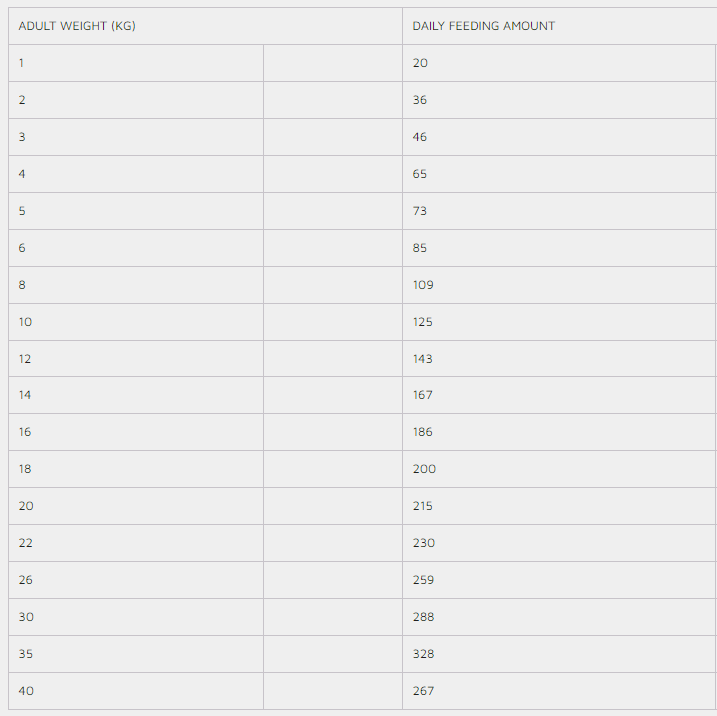This screenshot has width=717, height=716.
Task: Select the 267 feeding amount in last row
Action: coord(424,691)
